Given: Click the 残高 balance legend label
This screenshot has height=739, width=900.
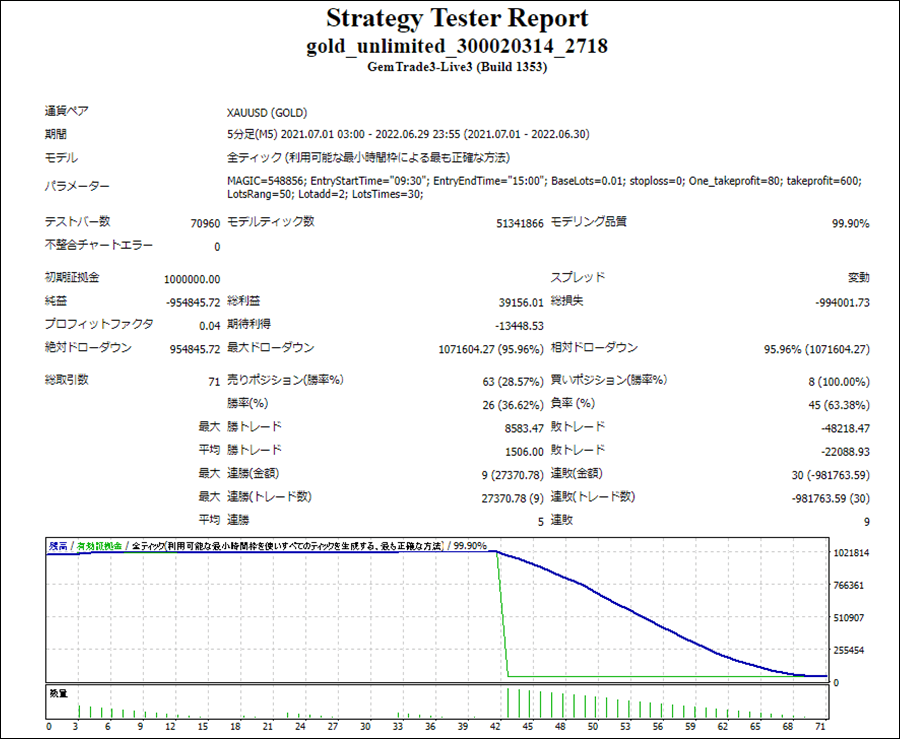Looking at the screenshot, I should click(x=58, y=546).
